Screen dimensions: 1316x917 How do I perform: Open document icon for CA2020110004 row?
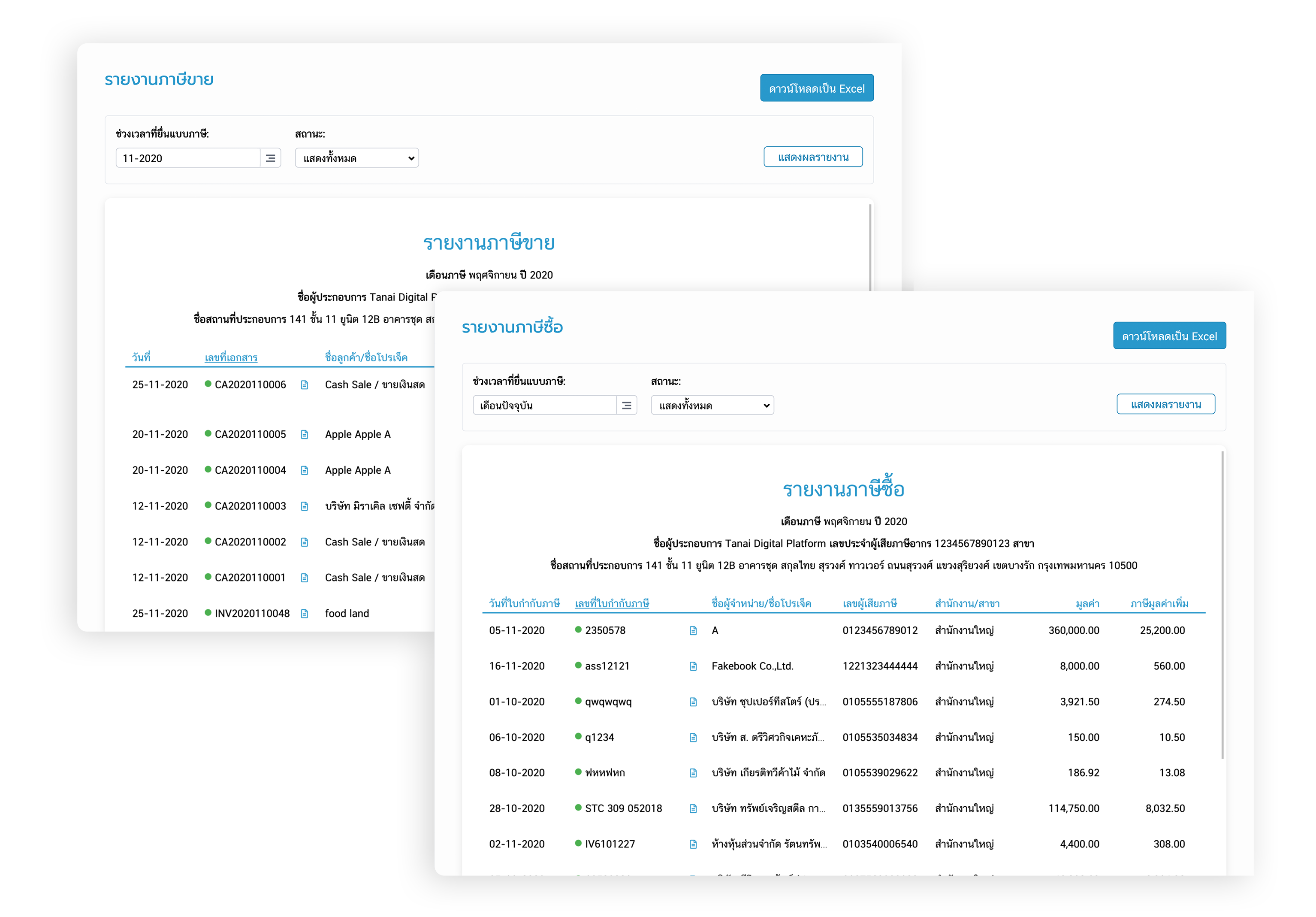coord(305,470)
